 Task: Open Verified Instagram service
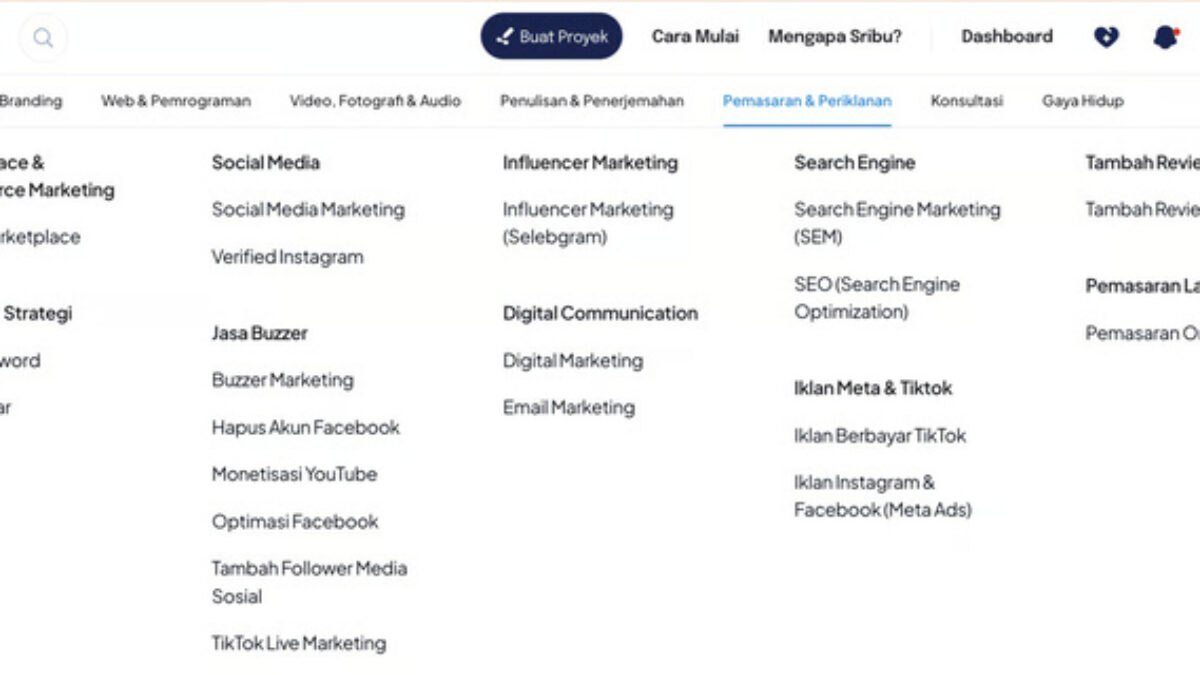coord(287,257)
